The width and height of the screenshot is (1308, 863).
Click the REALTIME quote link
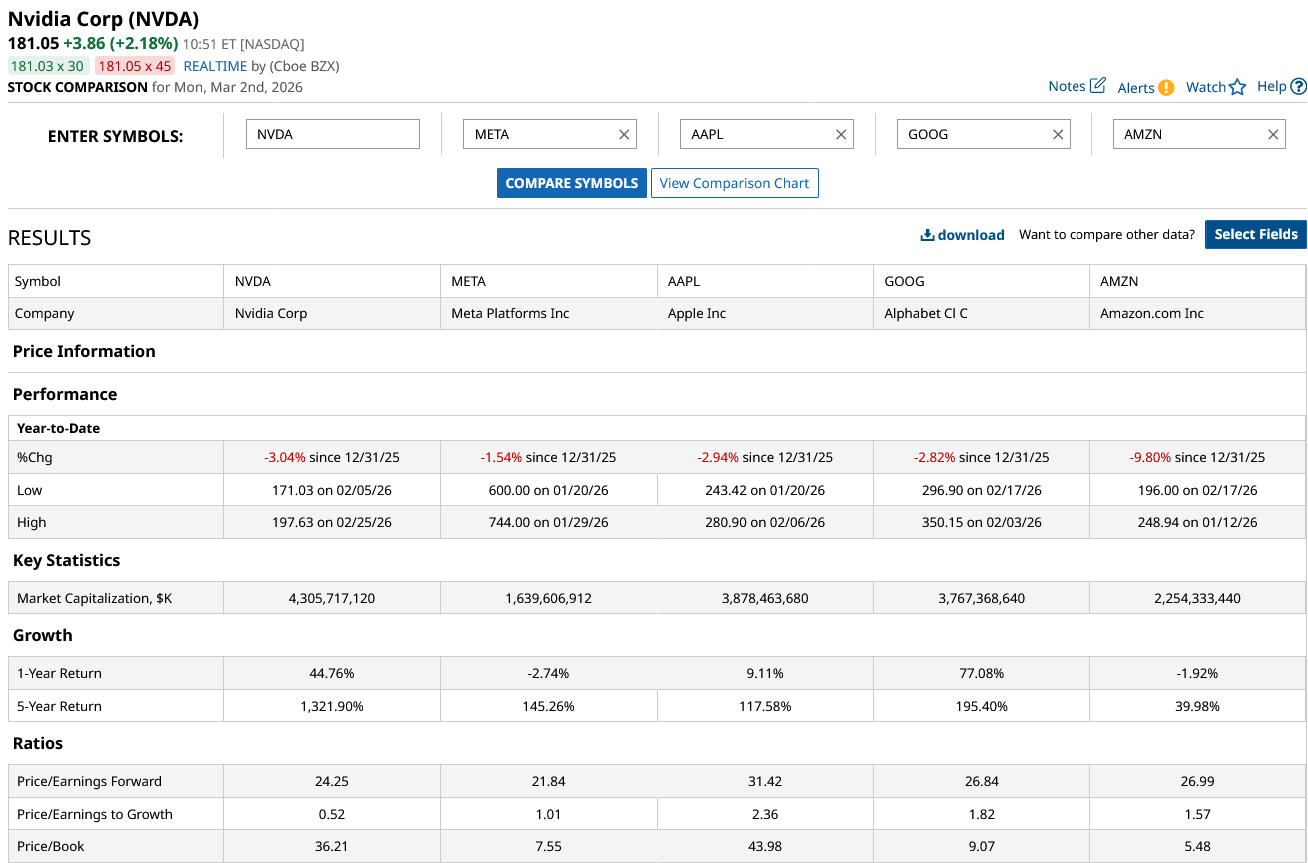tap(215, 66)
